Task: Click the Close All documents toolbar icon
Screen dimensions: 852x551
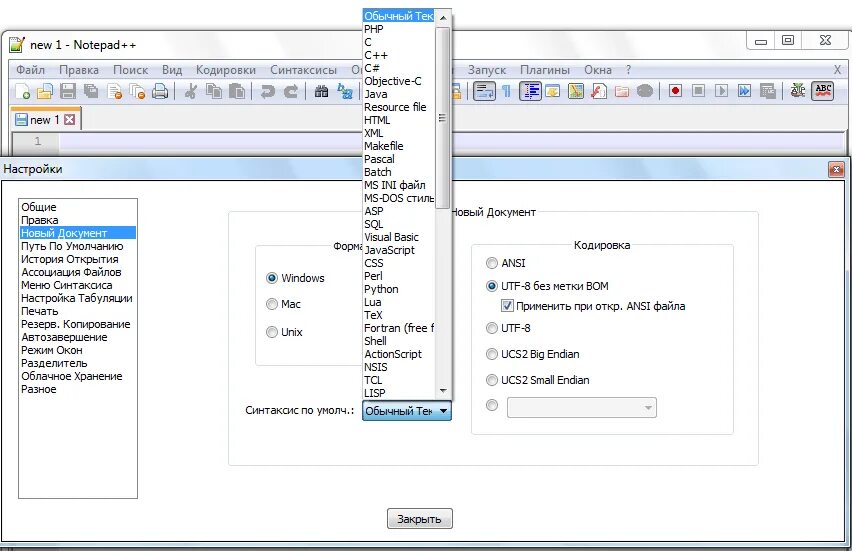Action: pyautogui.click(x=137, y=91)
